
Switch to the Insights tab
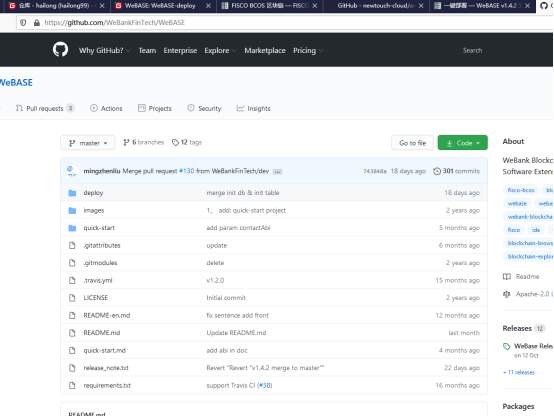pyautogui.click(x=253, y=109)
